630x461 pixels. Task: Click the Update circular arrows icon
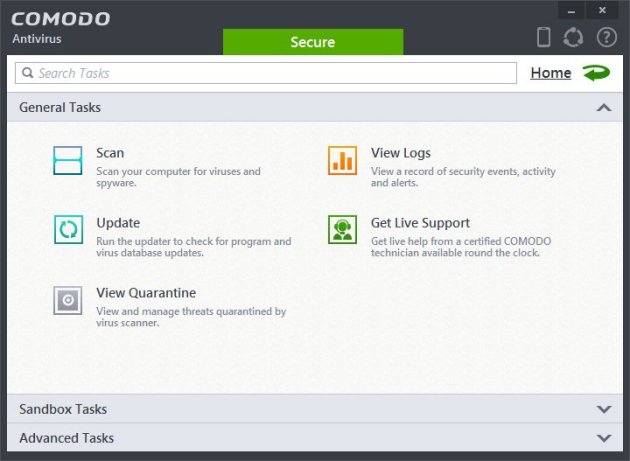point(68,230)
